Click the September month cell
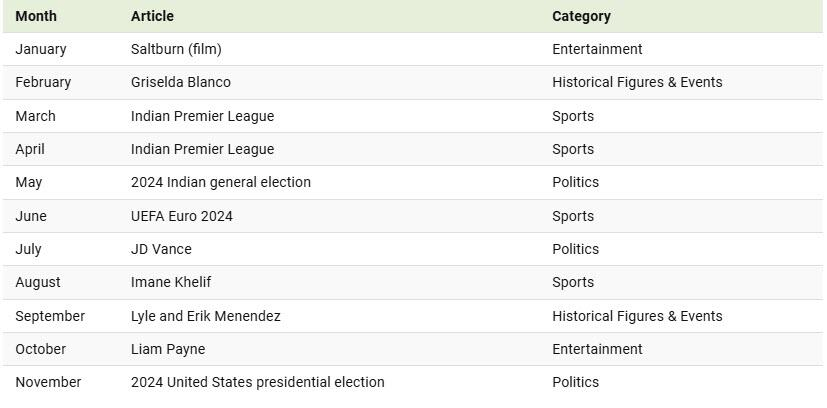Image resolution: width=827 pixels, height=408 pixels. coord(50,316)
